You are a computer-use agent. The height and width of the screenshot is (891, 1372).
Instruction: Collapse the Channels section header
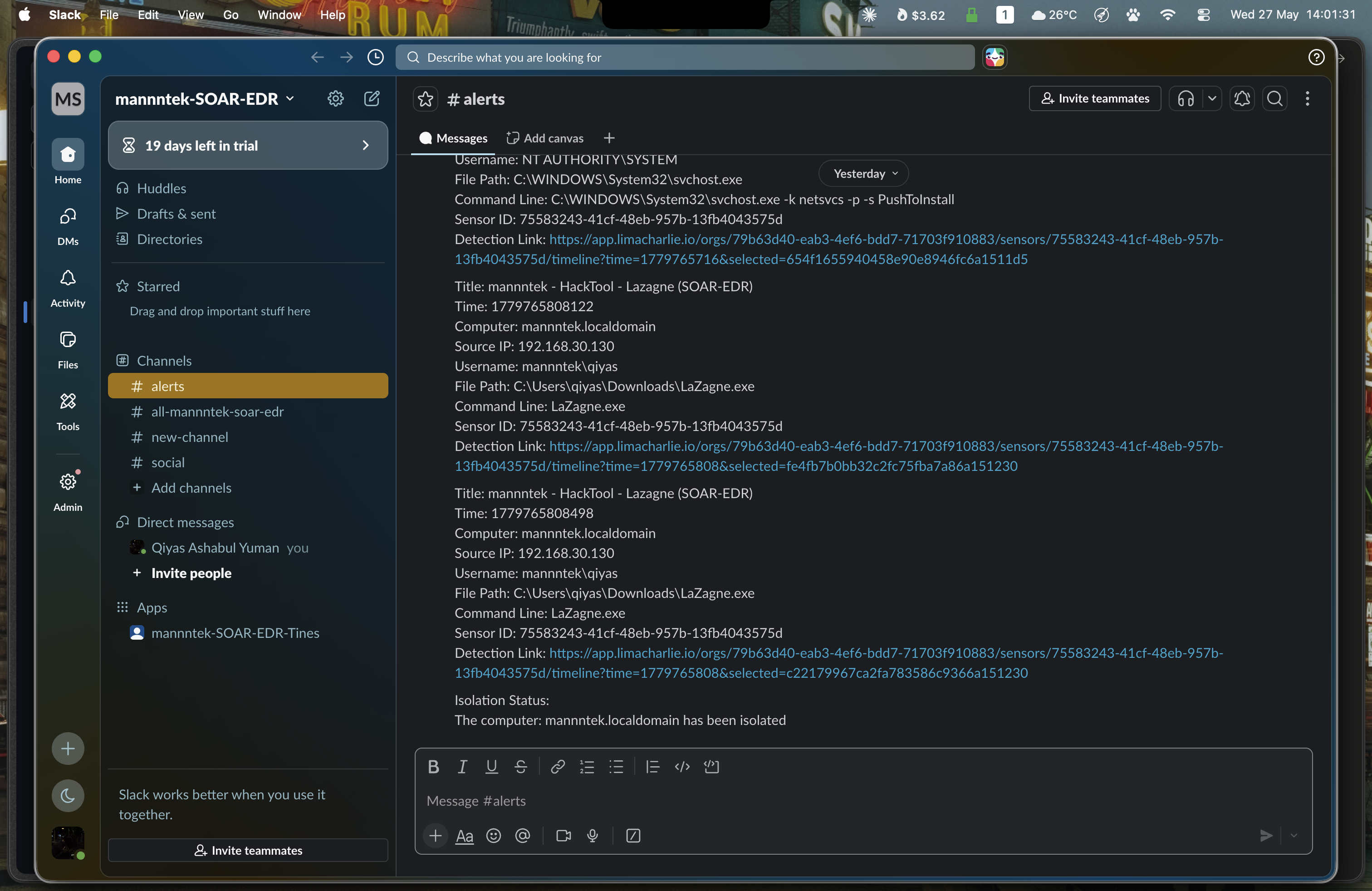click(164, 361)
